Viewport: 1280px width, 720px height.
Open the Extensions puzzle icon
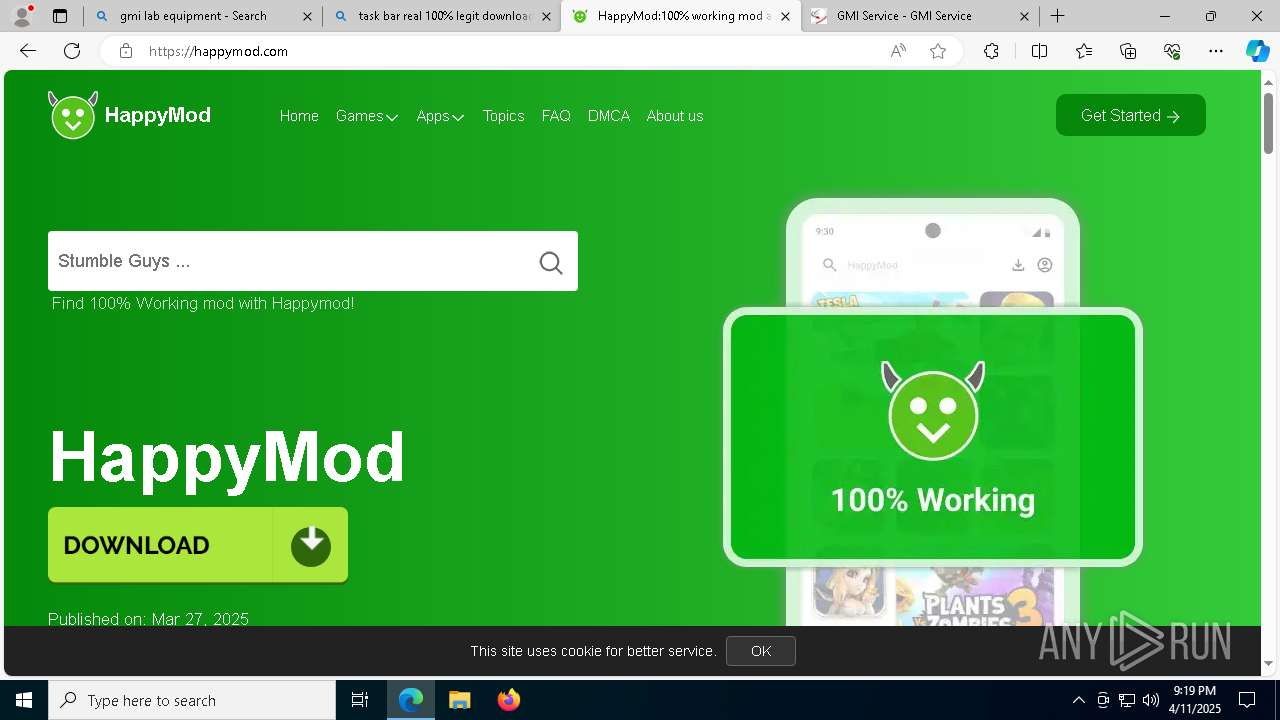[991, 51]
